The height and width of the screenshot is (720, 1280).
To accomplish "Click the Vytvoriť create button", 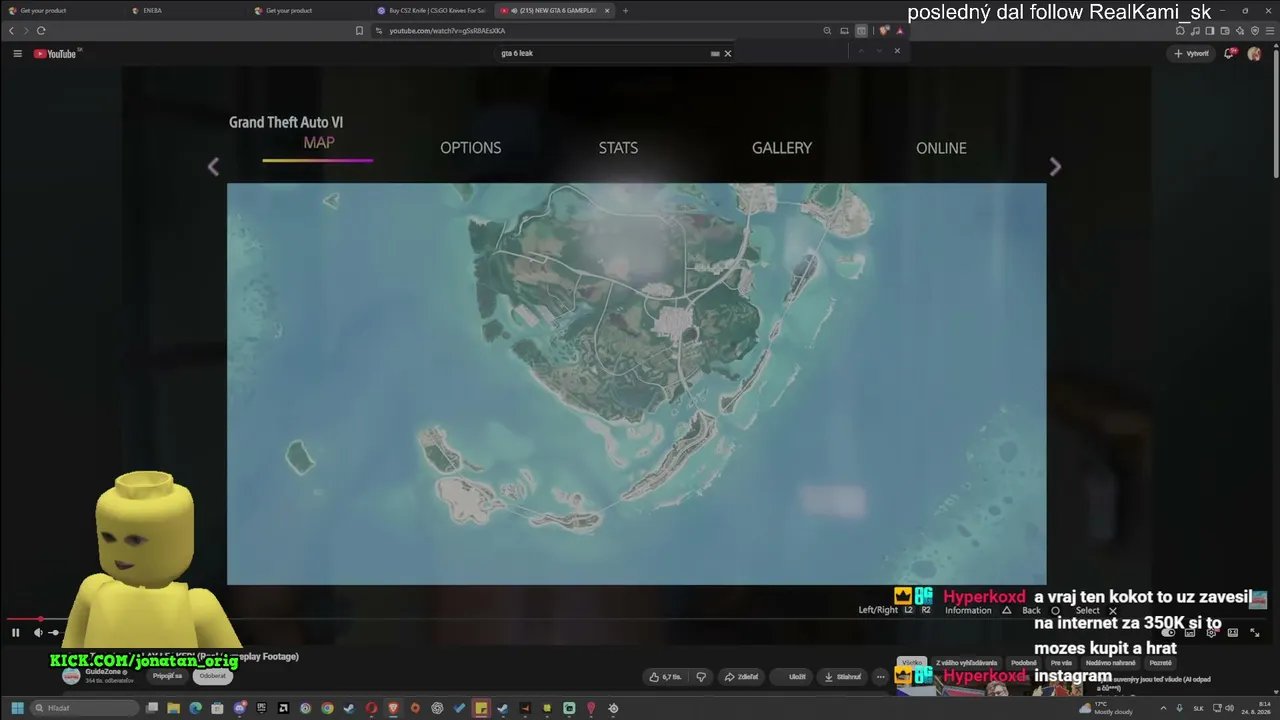I will click(x=1192, y=53).
